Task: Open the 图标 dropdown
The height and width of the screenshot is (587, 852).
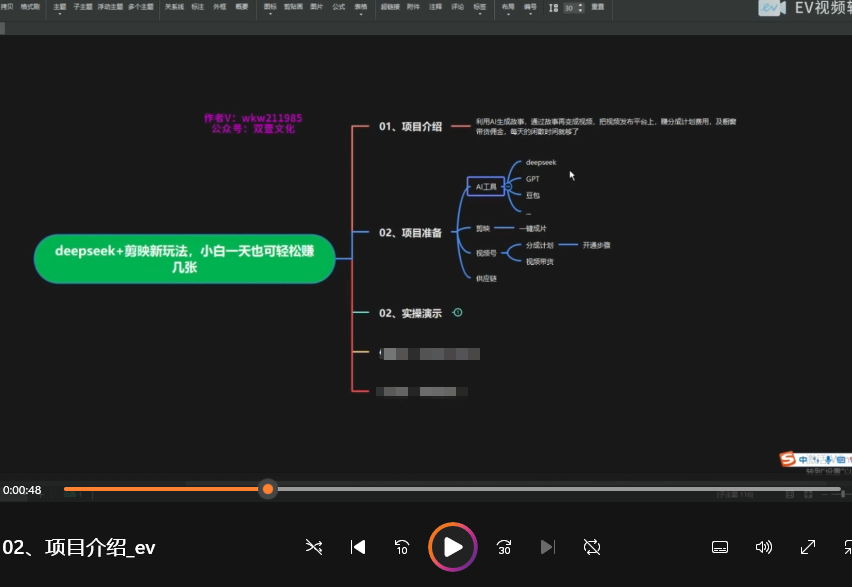Action: click(x=270, y=8)
